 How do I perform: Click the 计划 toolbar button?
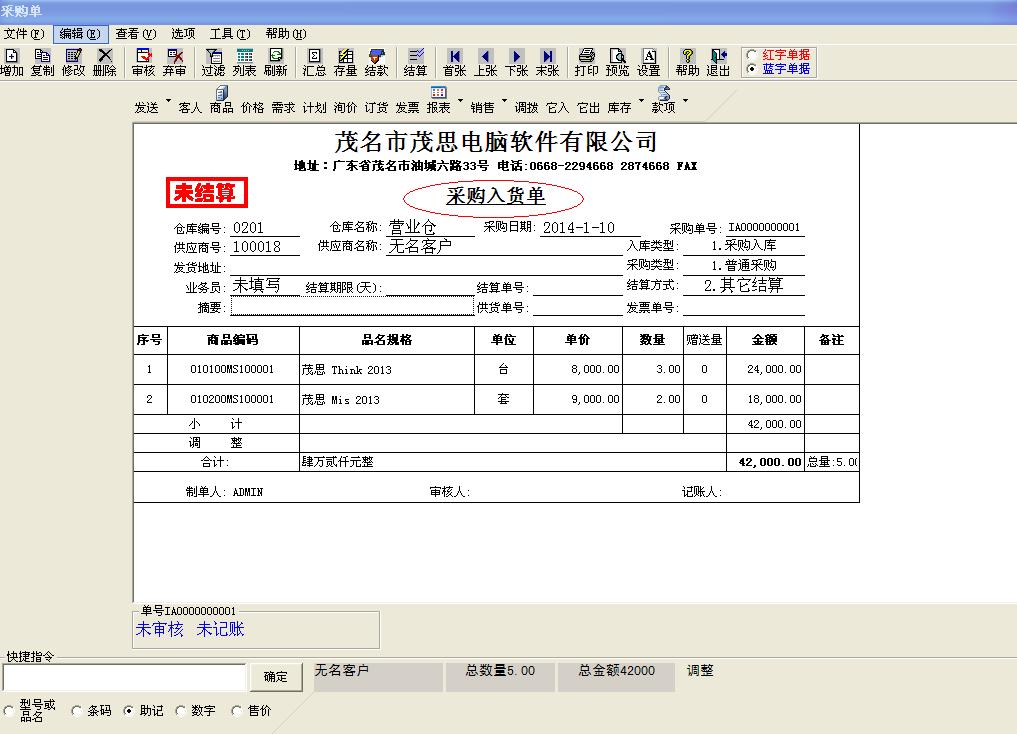315,107
